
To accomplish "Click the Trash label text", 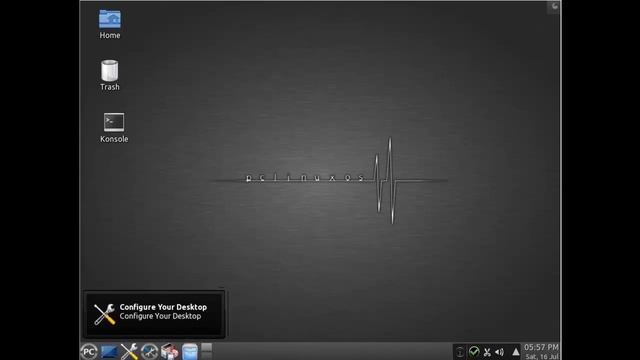I will (x=110, y=87).
